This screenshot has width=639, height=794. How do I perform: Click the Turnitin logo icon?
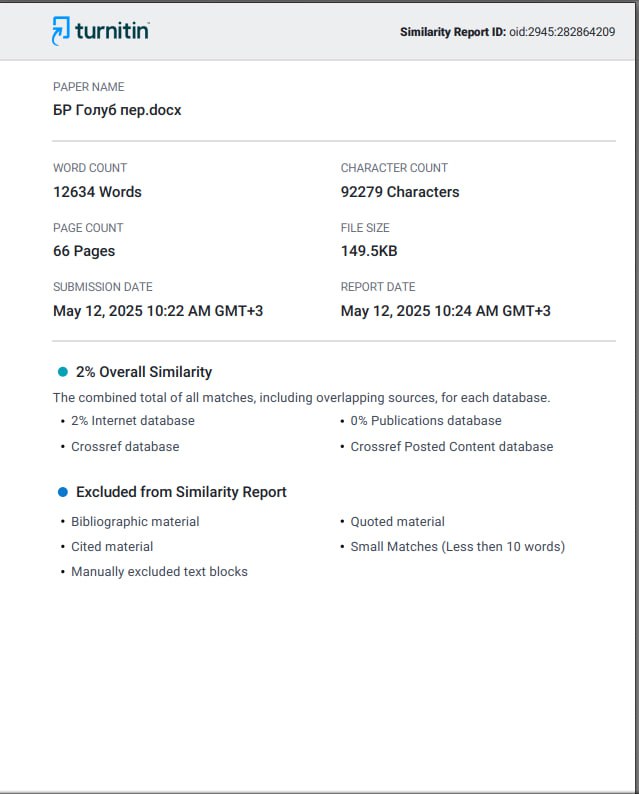(61, 31)
